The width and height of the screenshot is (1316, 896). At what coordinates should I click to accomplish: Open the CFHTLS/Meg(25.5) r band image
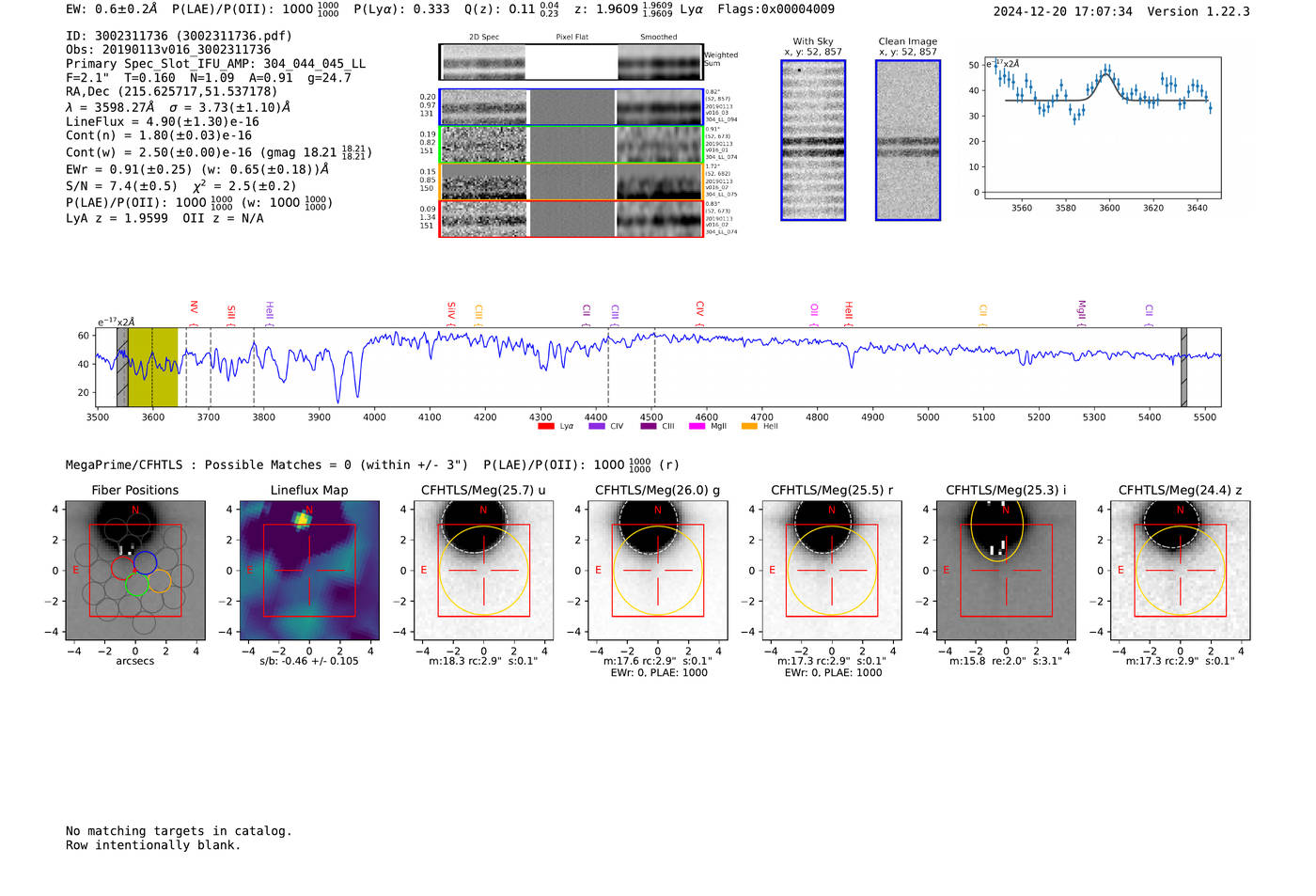[x=832, y=570]
